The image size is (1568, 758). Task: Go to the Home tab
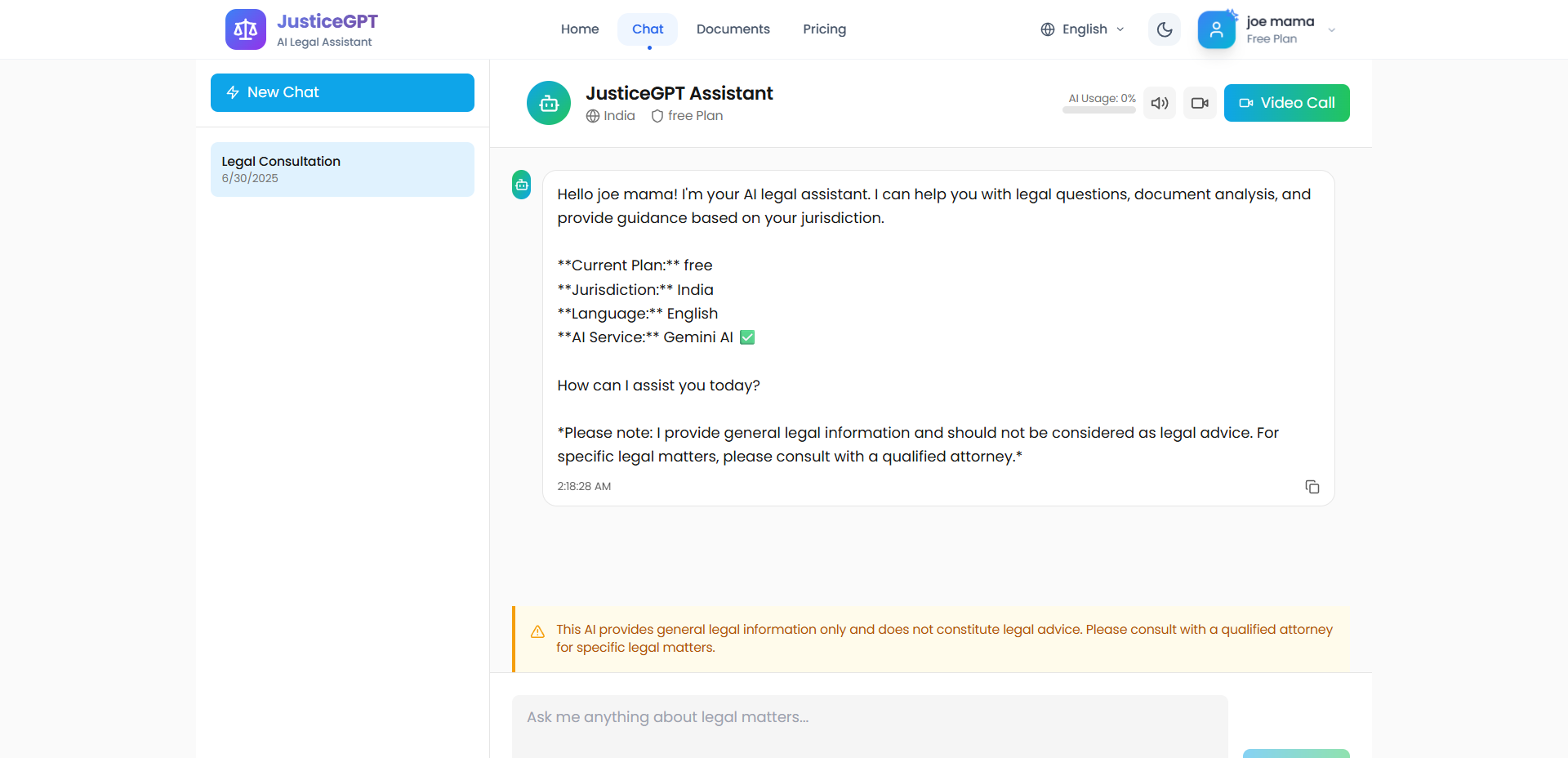click(580, 29)
